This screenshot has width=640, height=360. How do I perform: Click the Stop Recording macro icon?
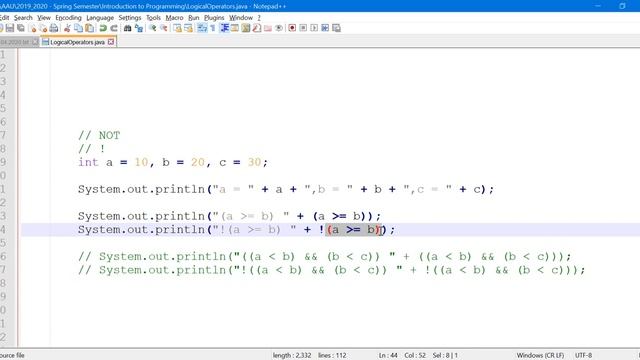pos(303,28)
